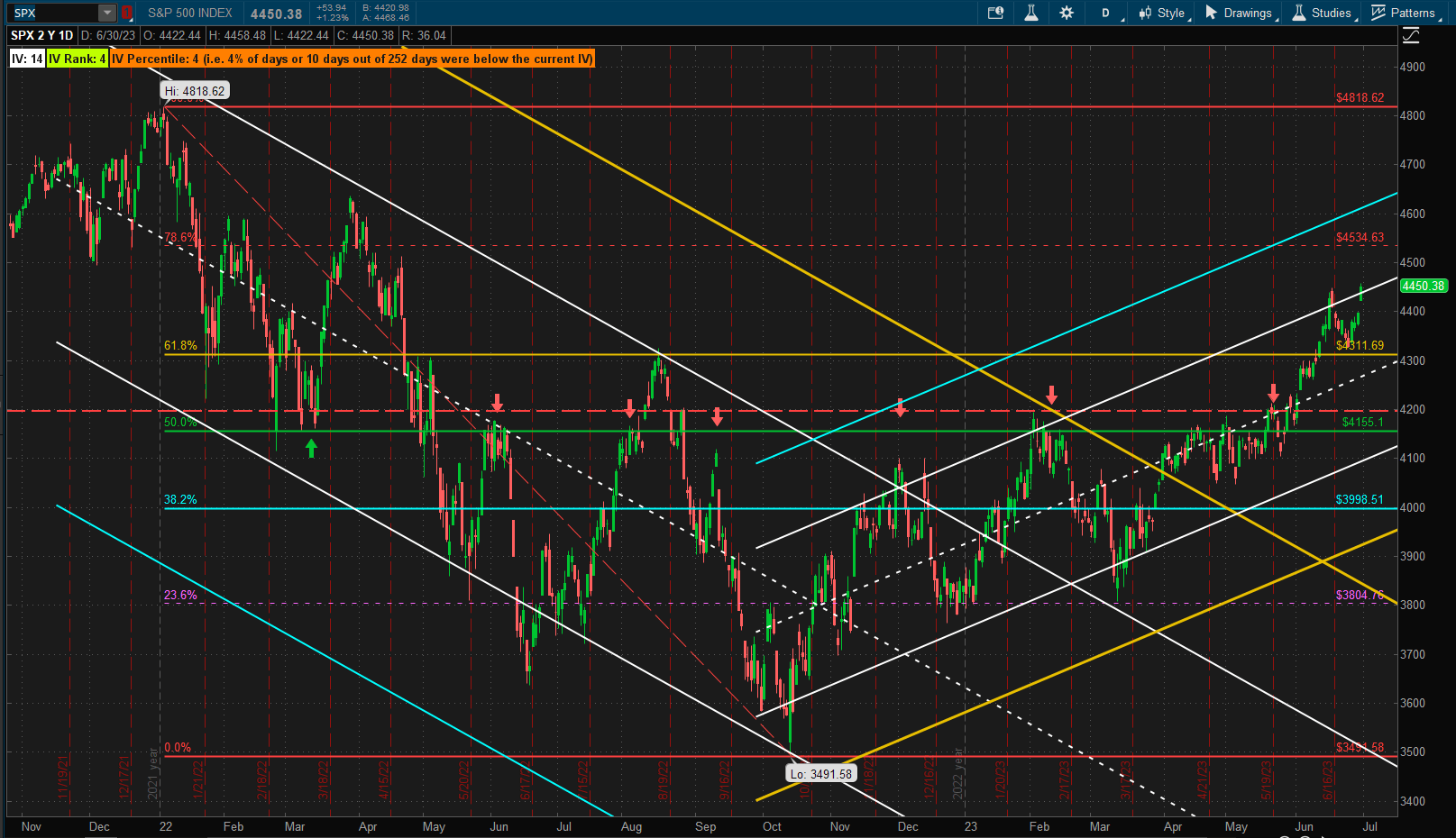Open the product info panel icon

pyautogui.click(x=995, y=13)
